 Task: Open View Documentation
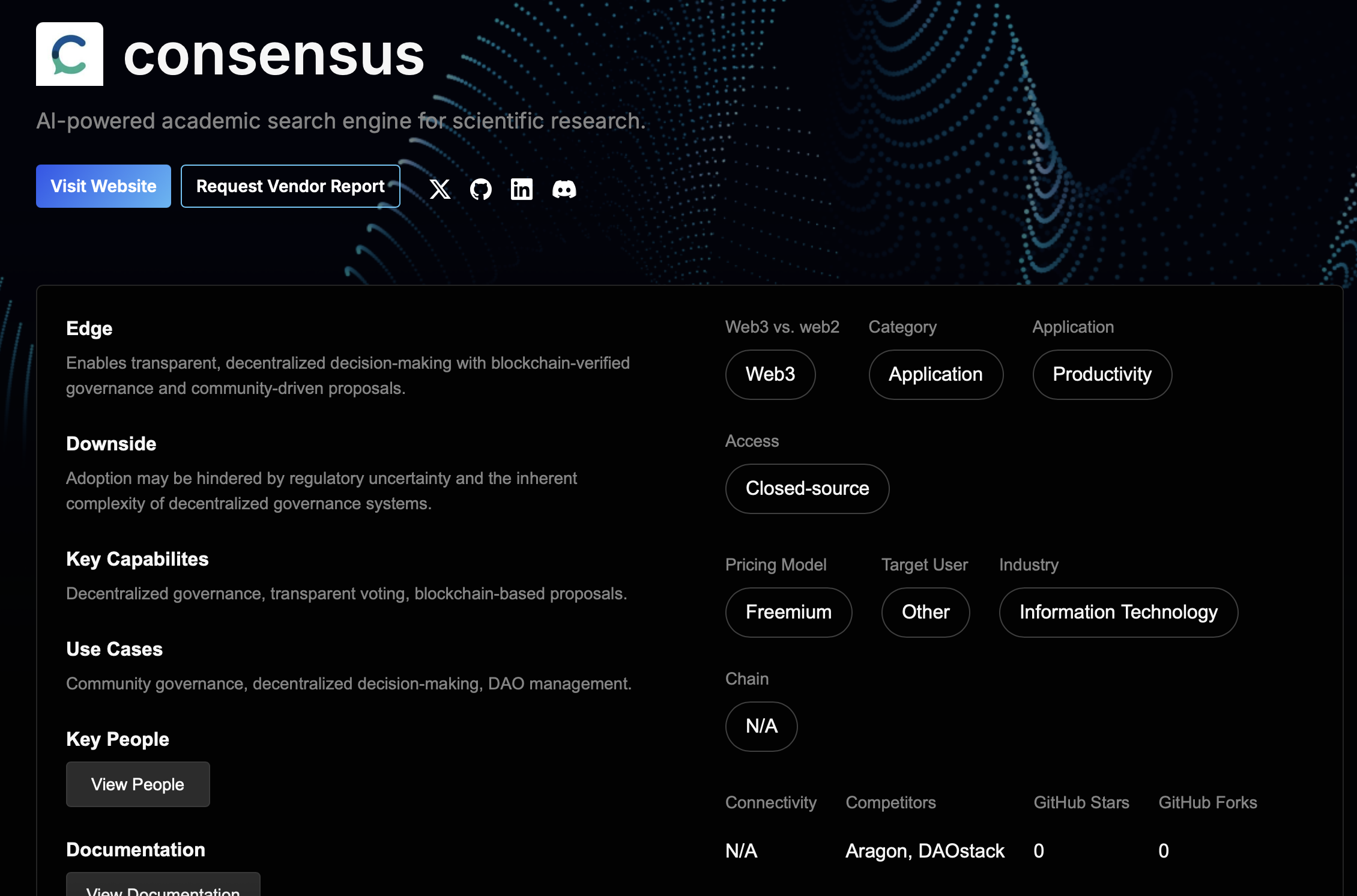click(163, 891)
